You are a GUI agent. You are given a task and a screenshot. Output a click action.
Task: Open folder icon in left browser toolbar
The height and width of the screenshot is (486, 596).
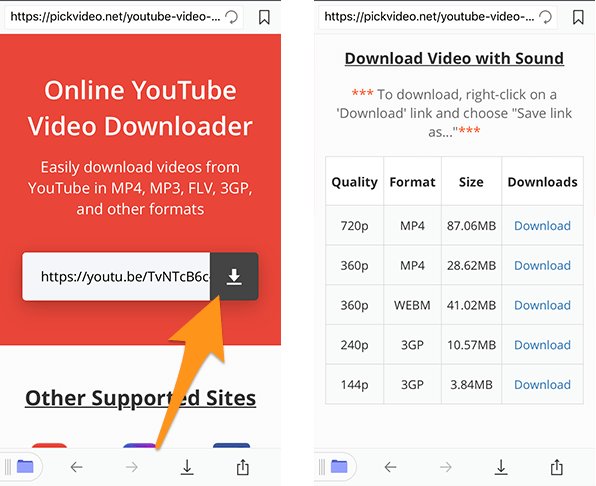click(x=25, y=466)
